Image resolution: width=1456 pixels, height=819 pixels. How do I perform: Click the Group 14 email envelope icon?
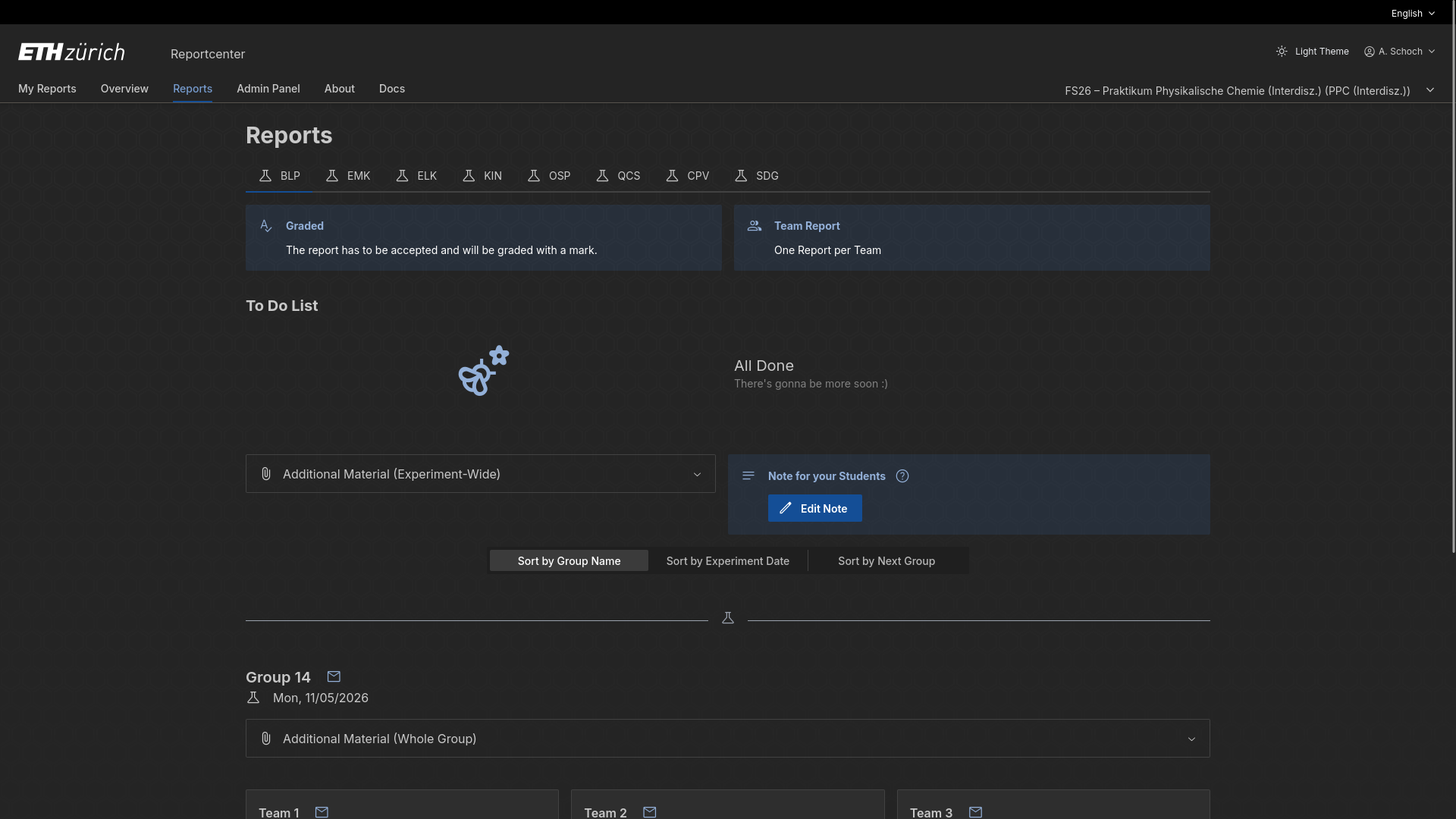[x=334, y=676]
